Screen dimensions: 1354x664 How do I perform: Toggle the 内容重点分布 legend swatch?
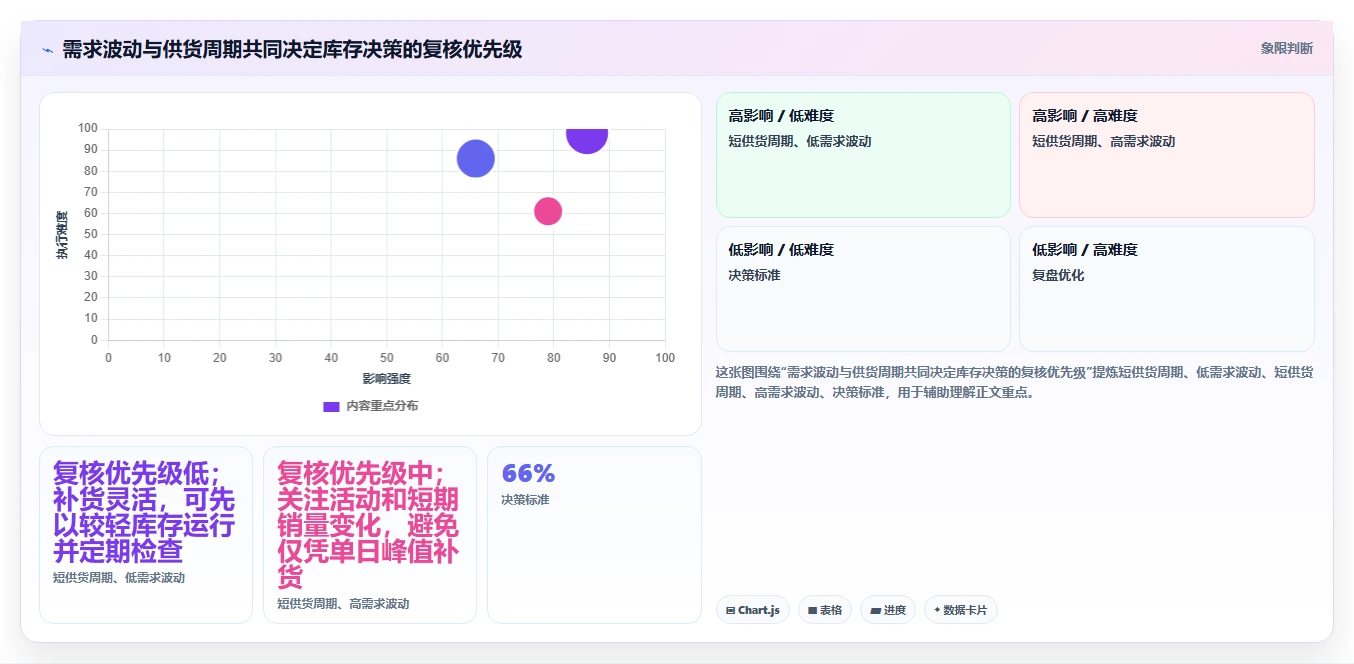pos(331,406)
